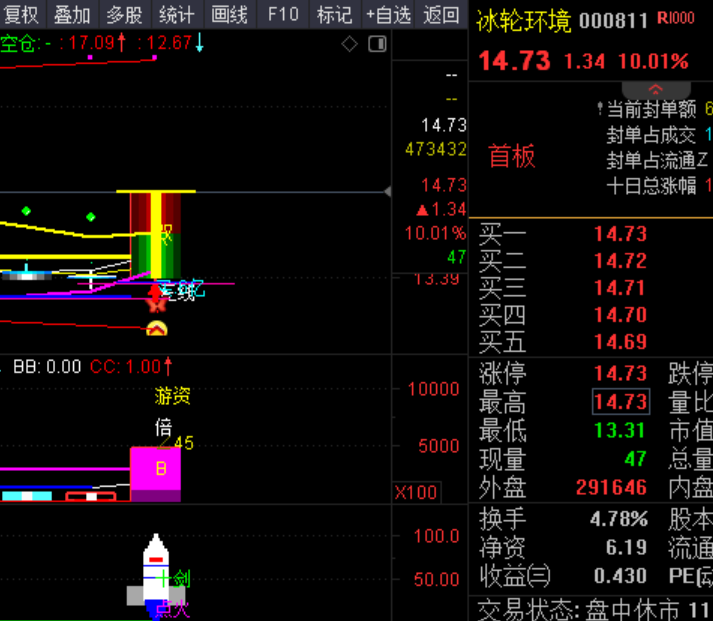The width and height of the screenshot is (713, 621).
Task: Click stock name 冰轮环境
Action: pyautogui.click(x=523, y=20)
